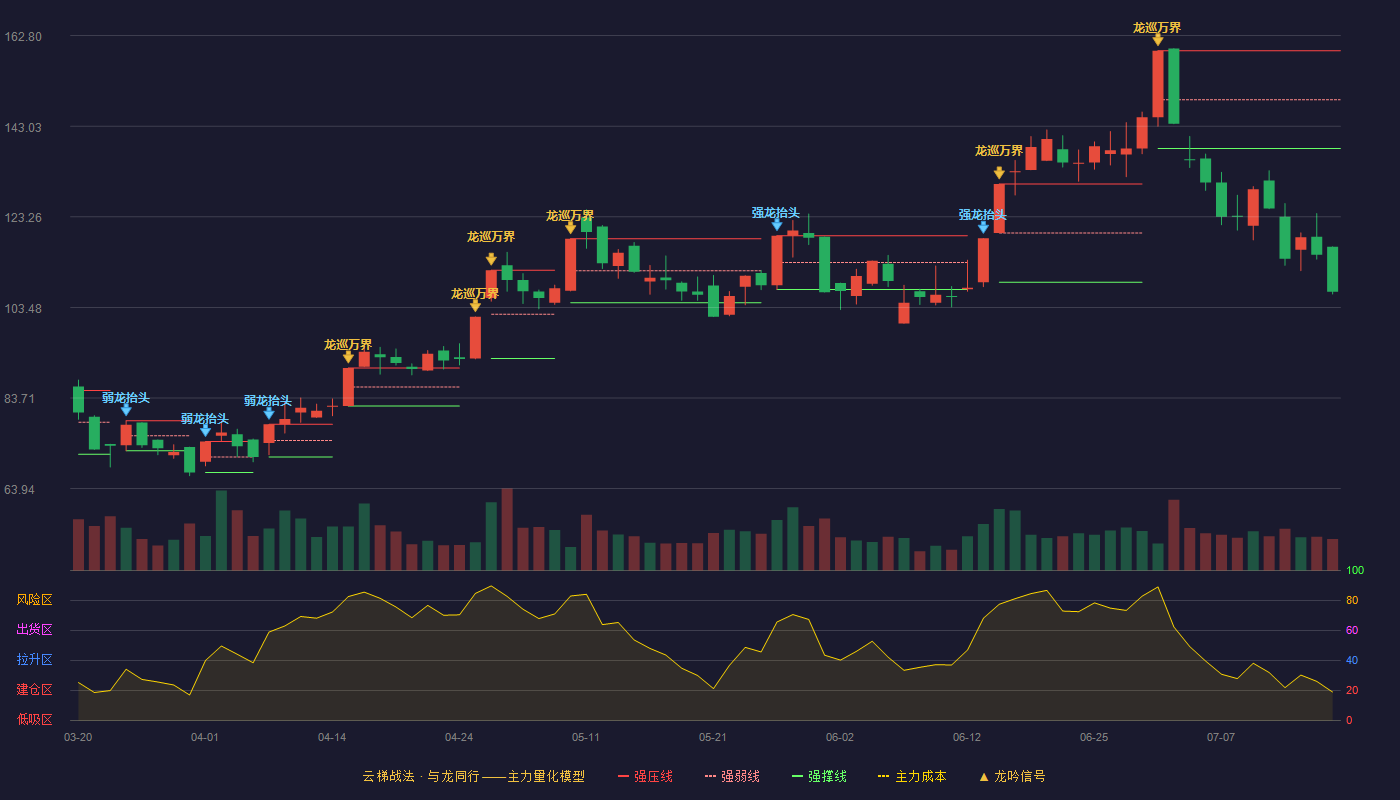Click the 143.03 price axis label

click(23, 127)
